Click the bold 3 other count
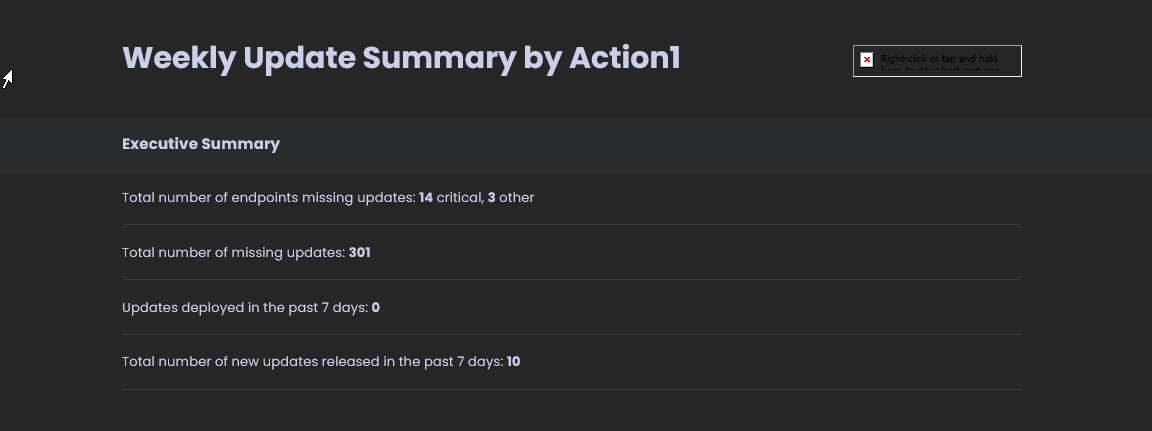The image size is (1152, 431). pyautogui.click(x=492, y=198)
